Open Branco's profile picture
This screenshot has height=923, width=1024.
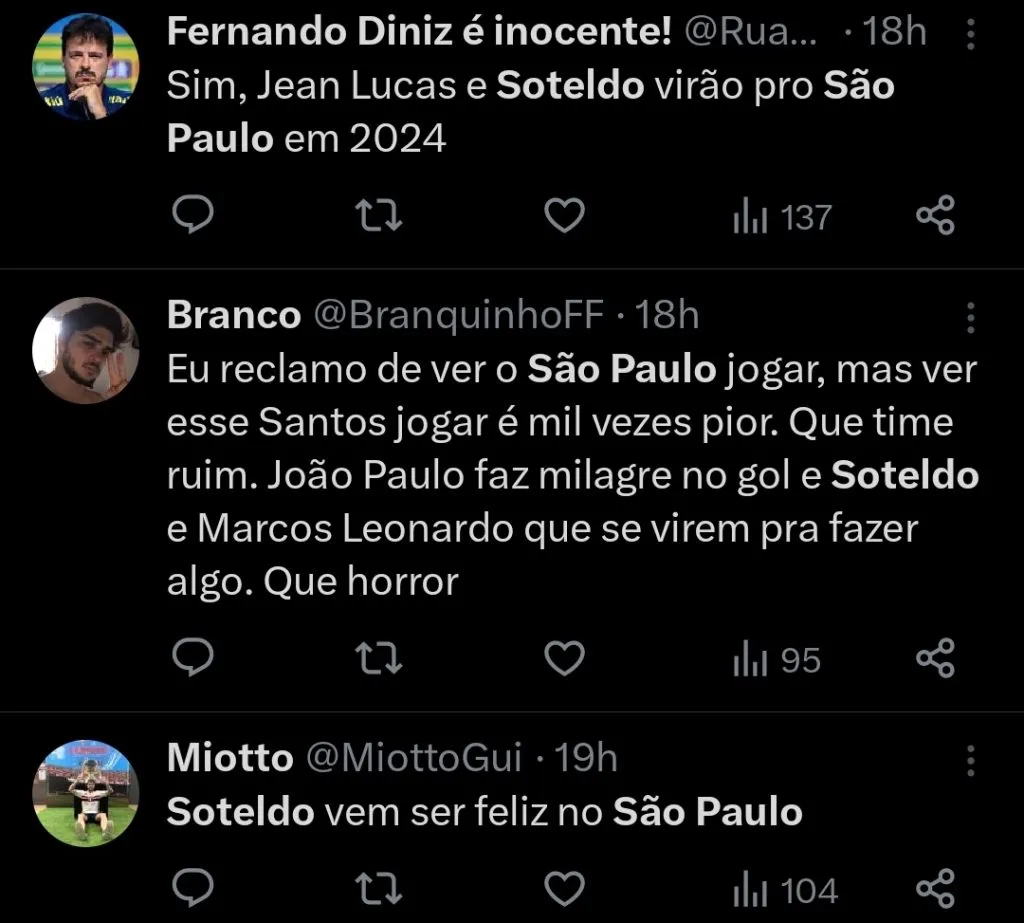point(85,350)
